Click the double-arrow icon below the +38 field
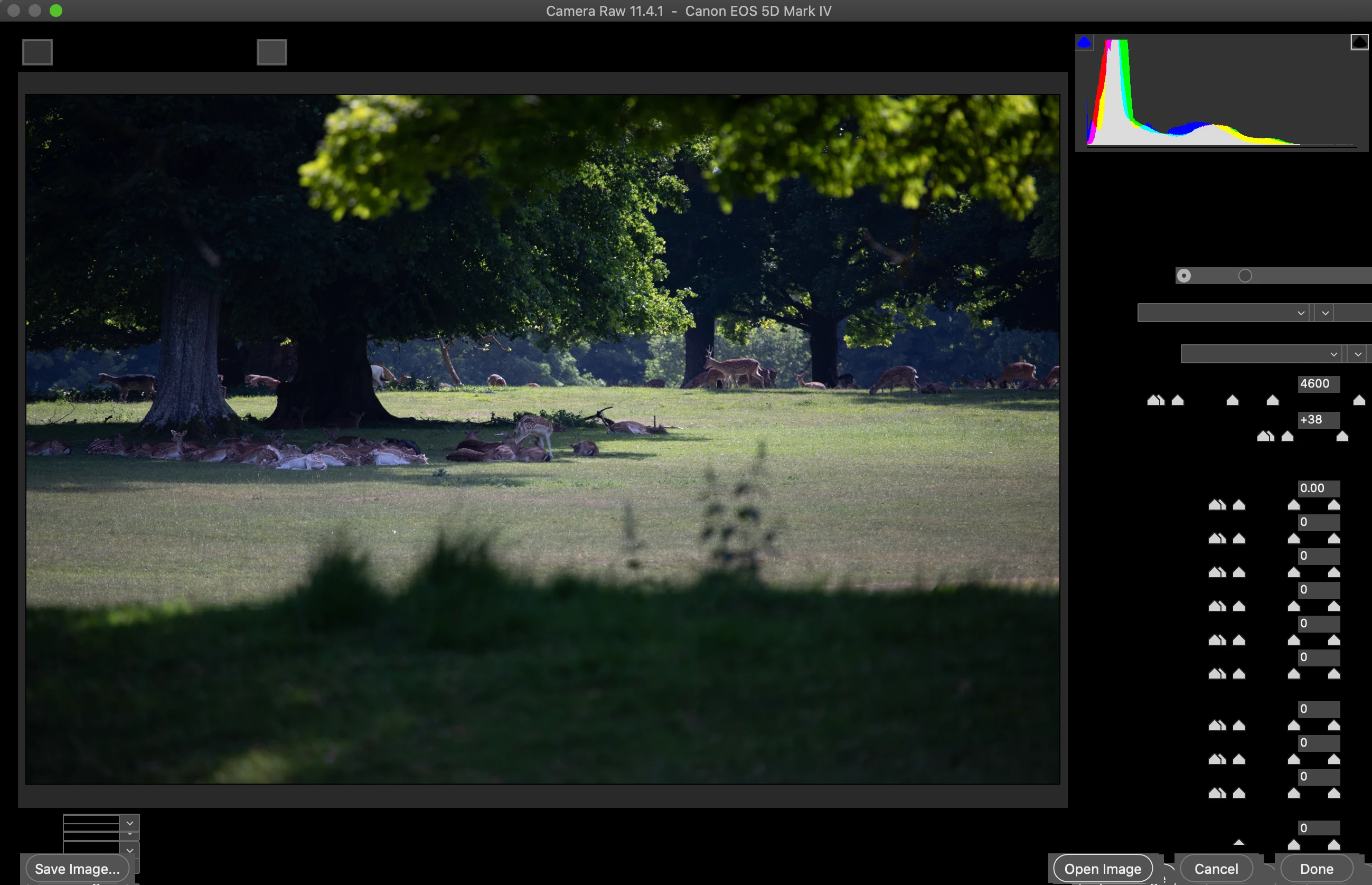 click(1265, 436)
